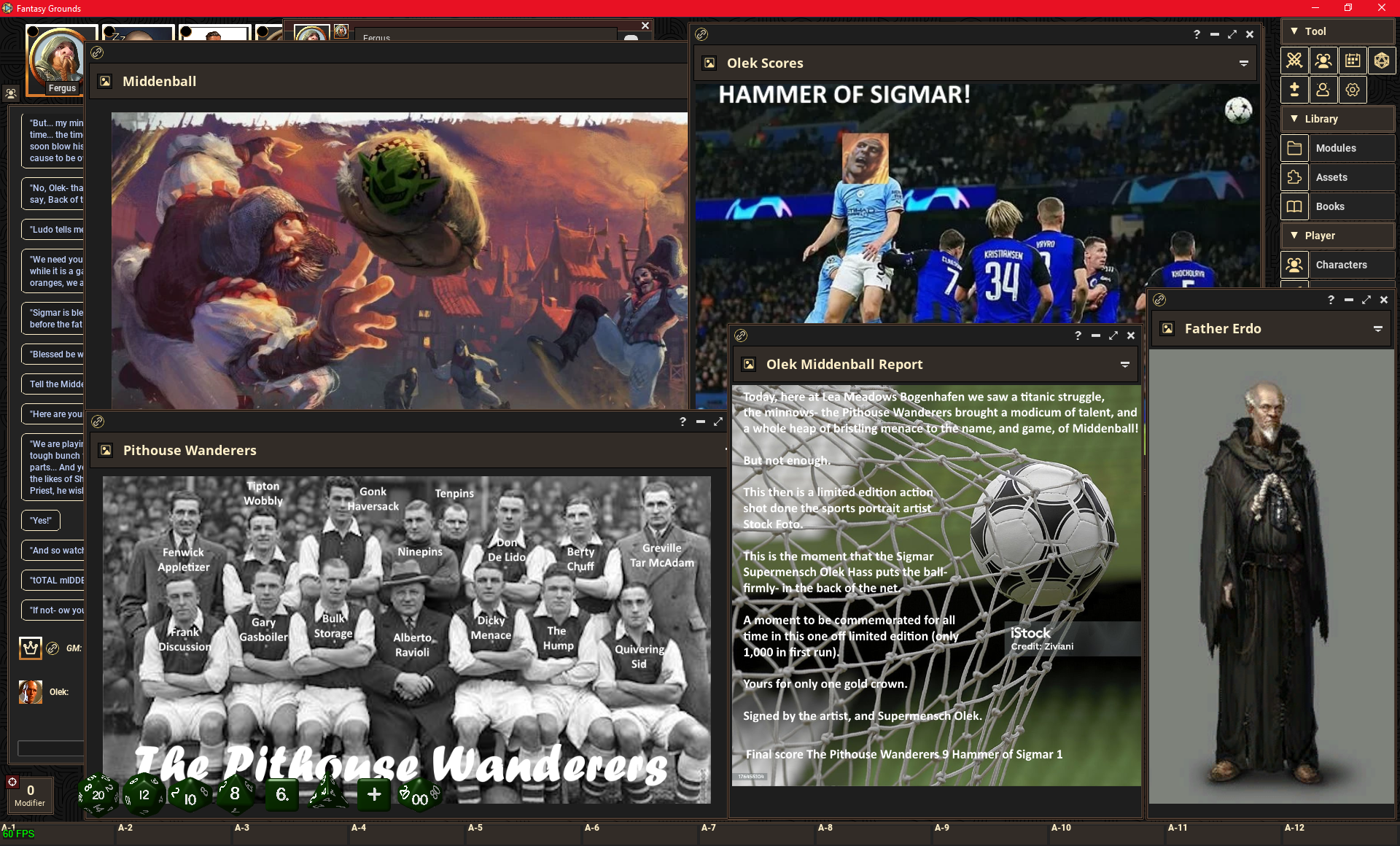Roll the d10 die
The height and width of the screenshot is (846, 1400).
[x=189, y=796]
